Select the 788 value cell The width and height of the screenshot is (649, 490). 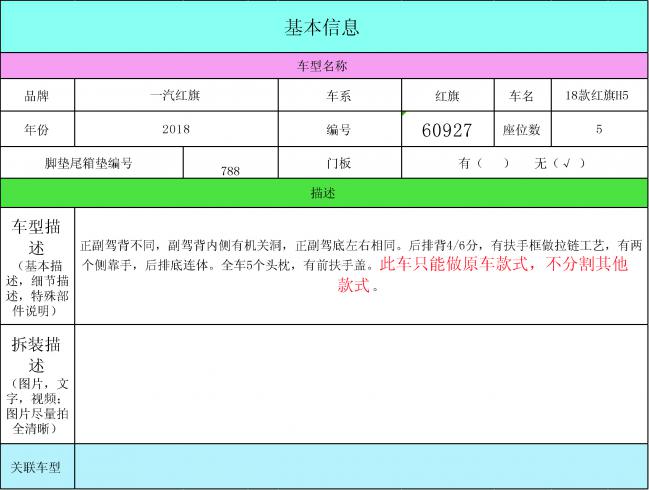pos(231,163)
